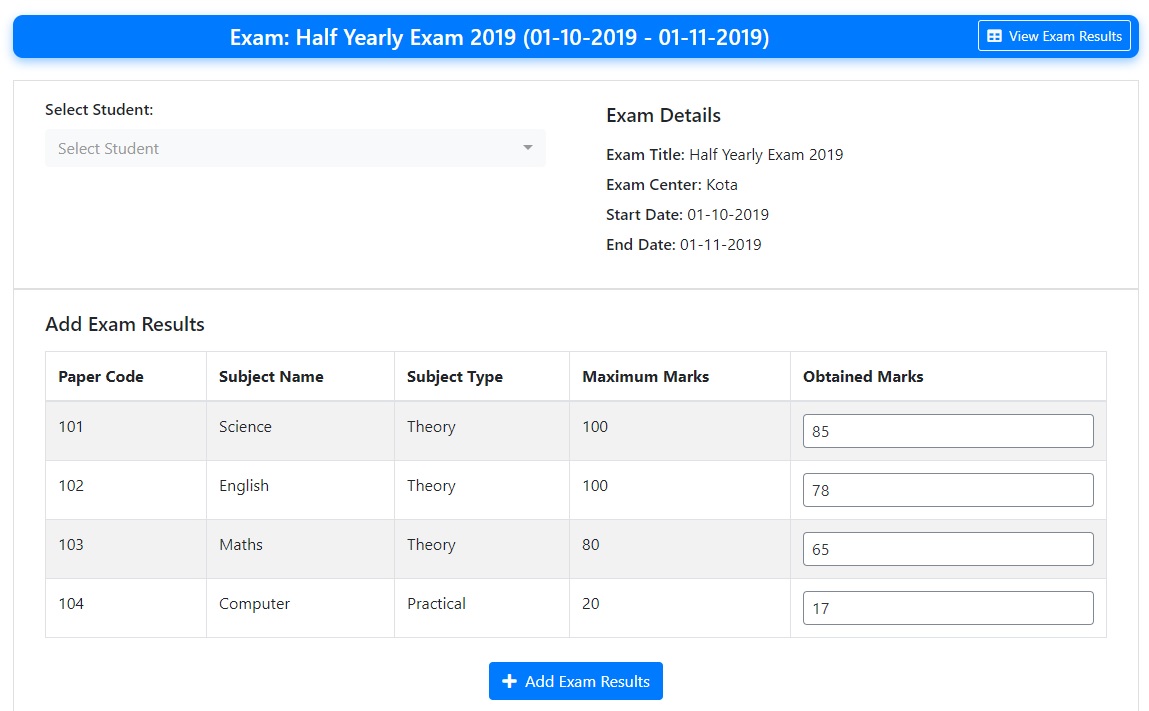Click the View Exam Results button
Viewport: 1149px width, 711px height.
[x=1054, y=35]
